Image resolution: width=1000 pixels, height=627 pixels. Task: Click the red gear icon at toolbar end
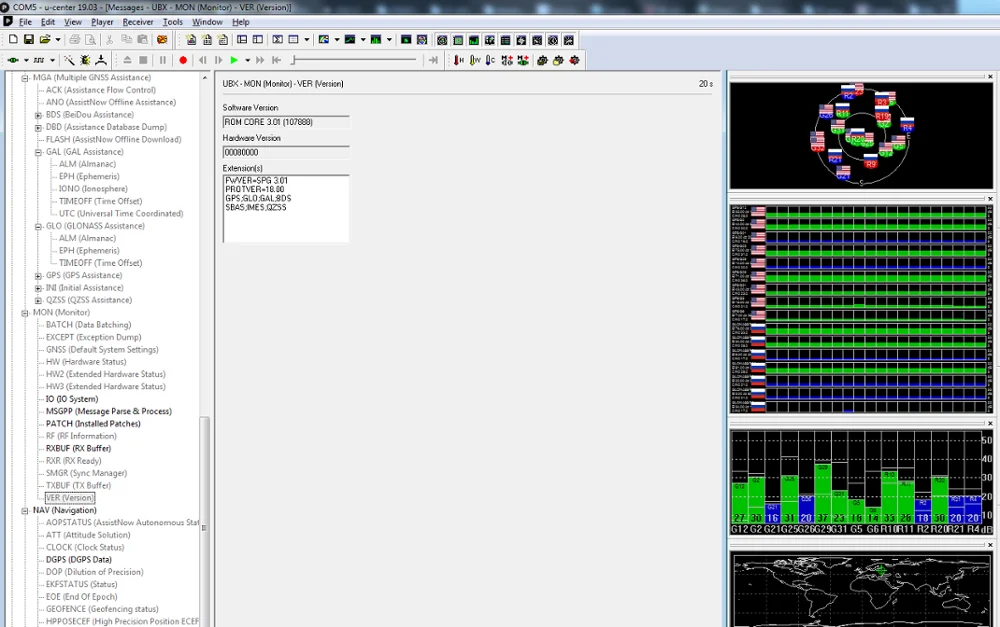[x=575, y=60]
